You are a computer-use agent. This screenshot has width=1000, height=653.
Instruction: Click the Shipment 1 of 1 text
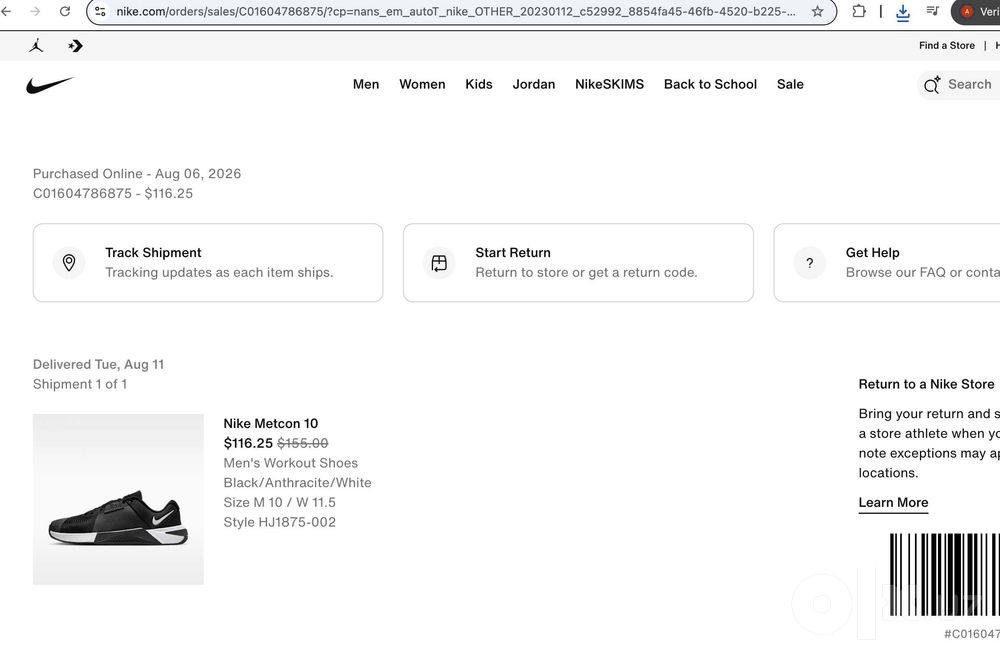click(x=80, y=384)
